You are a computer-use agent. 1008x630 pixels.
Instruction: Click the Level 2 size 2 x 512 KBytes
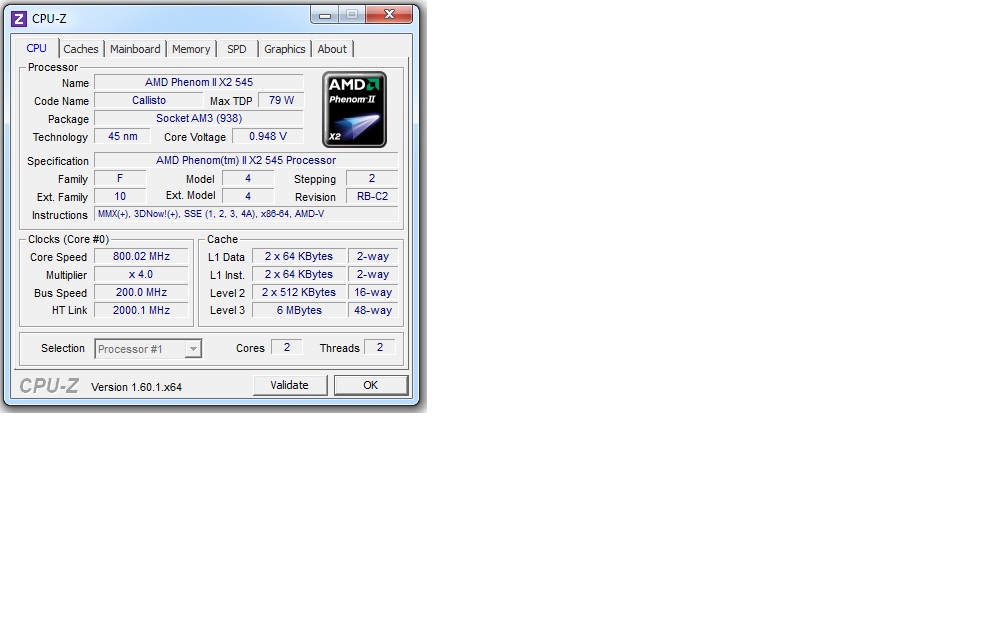tap(299, 292)
